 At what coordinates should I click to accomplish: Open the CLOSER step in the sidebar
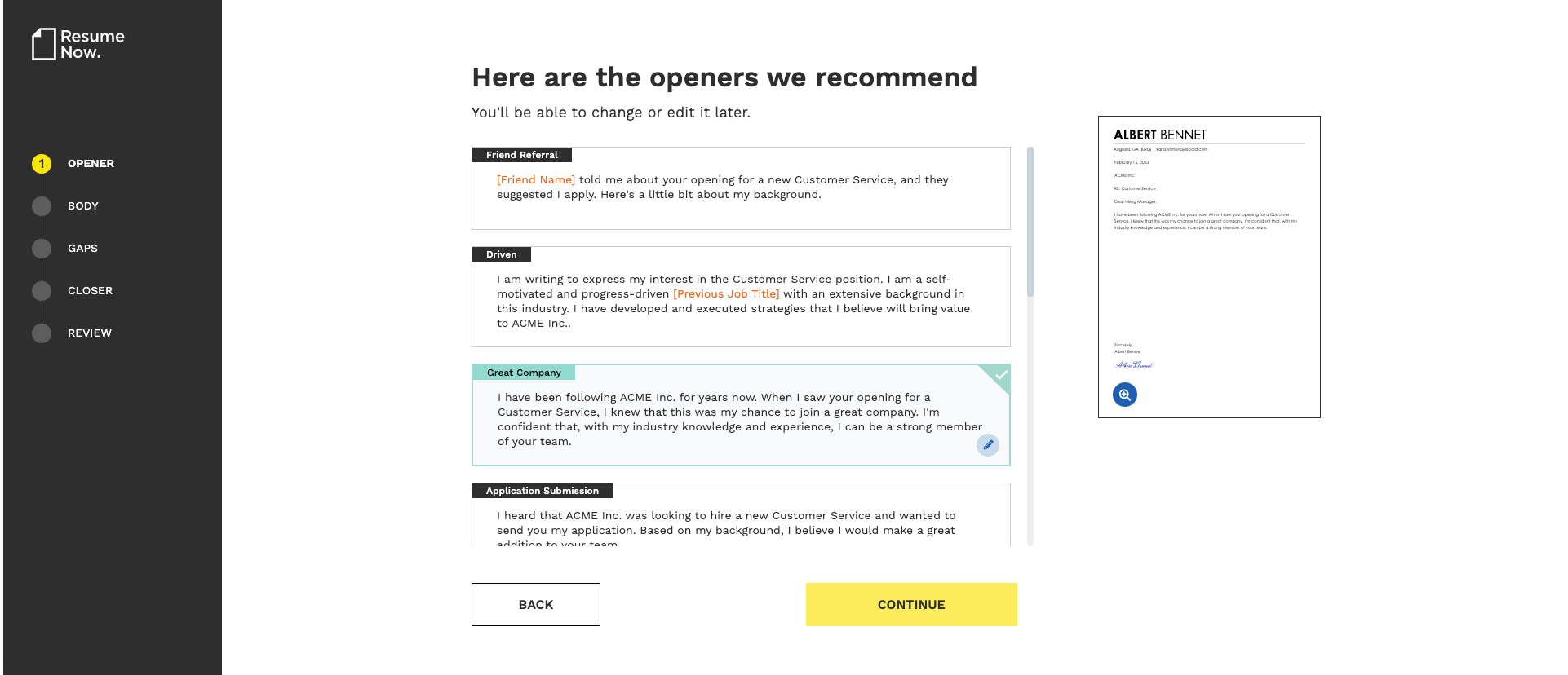[89, 291]
